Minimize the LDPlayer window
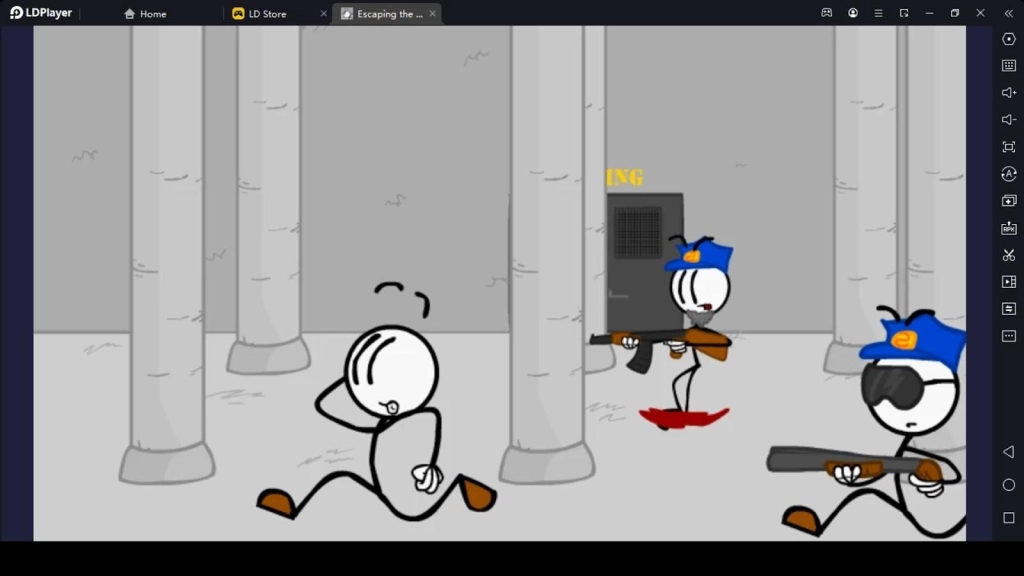 coord(929,13)
